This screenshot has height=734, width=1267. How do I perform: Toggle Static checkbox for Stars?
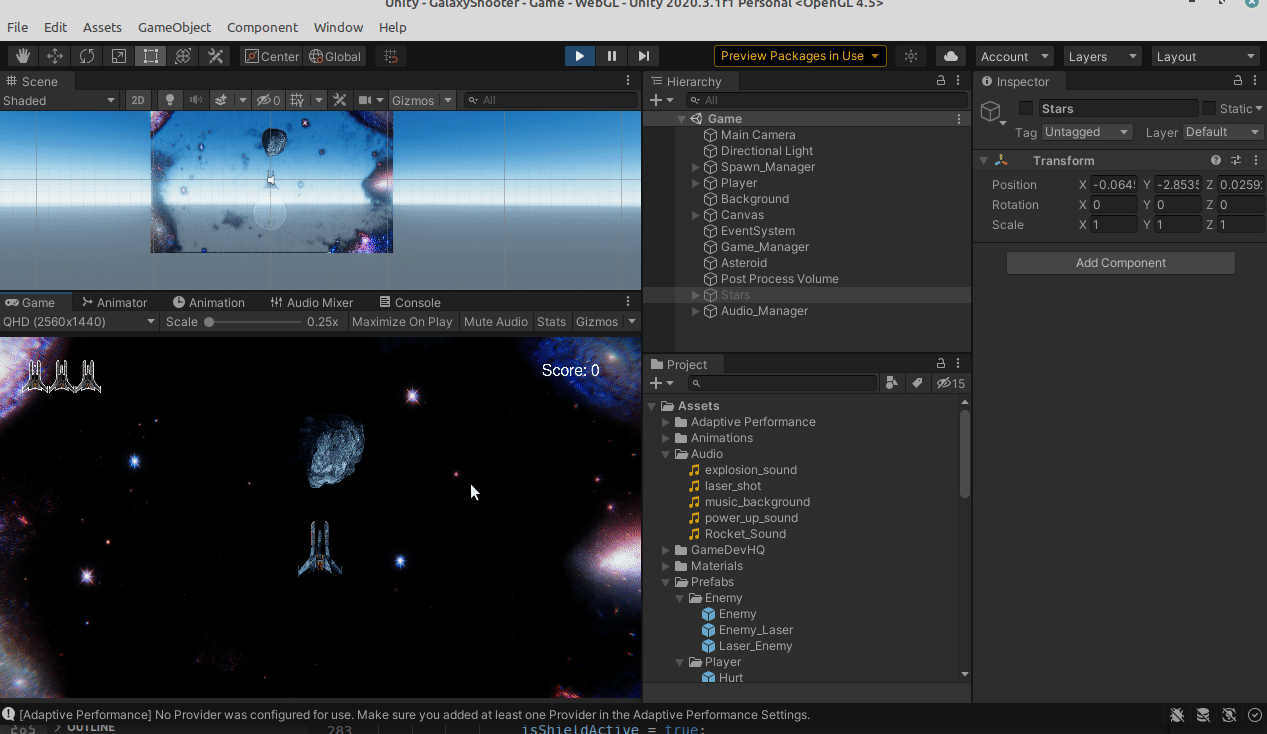click(1209, 108)
